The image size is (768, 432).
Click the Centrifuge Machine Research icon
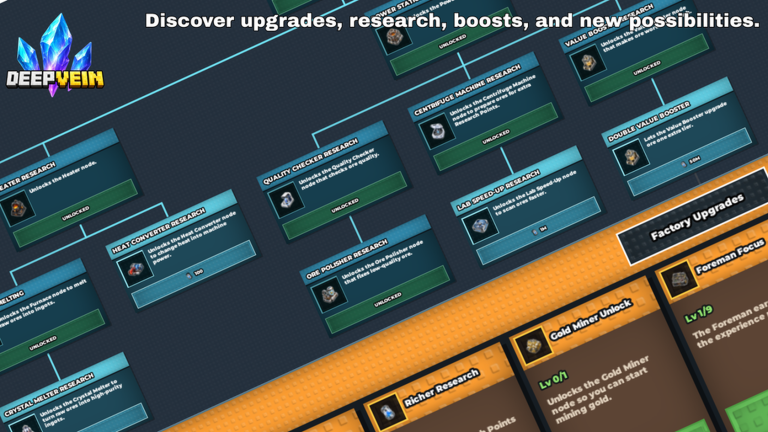pyautogui.click(x=436, y=131)
